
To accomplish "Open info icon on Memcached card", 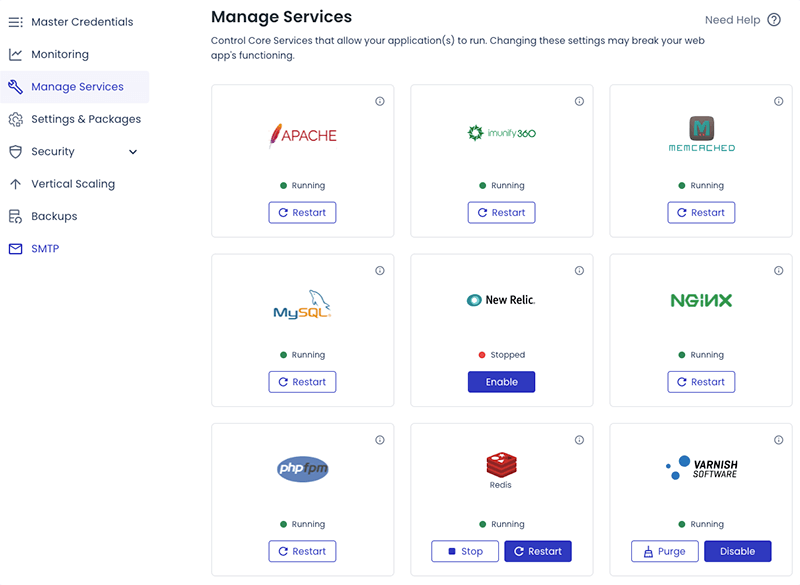I will pyautogui.click(x=778, y=101).
